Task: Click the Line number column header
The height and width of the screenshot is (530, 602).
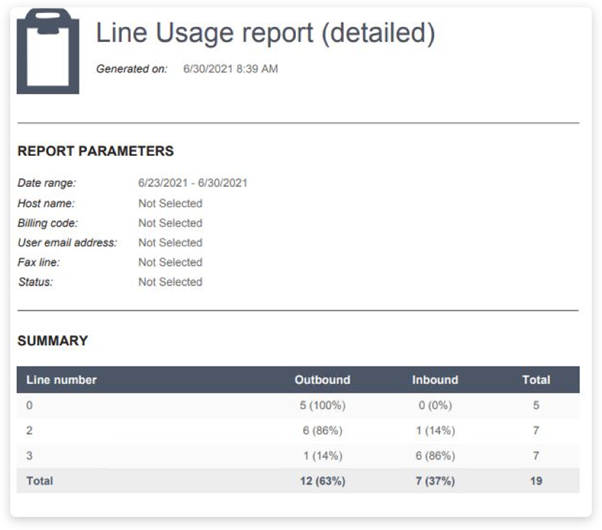Action: (x=61, y=380)
